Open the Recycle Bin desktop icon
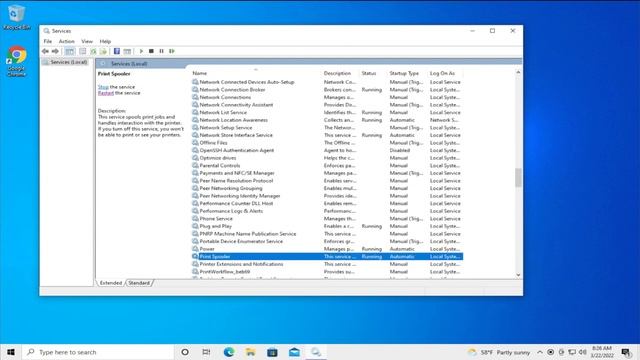 point(17,17)
